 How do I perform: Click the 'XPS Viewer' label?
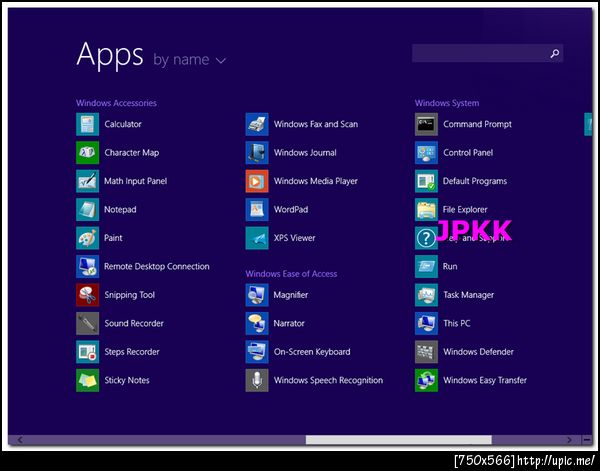pos(294,238)
